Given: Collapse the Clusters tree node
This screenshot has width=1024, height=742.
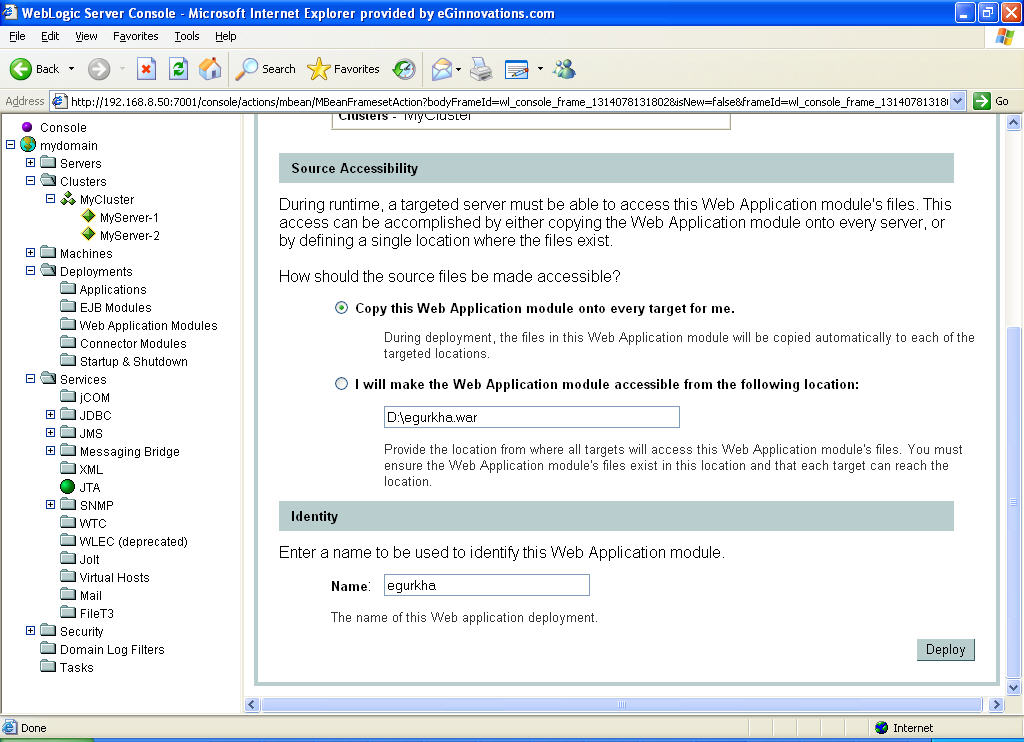Looking at the screenshot, I should pos(30,180).
